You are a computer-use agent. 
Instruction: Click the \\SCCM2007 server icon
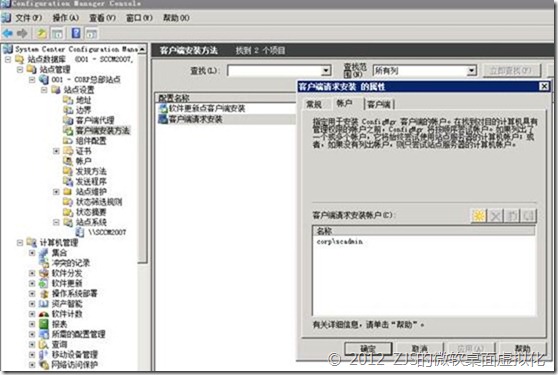[80, 232]
